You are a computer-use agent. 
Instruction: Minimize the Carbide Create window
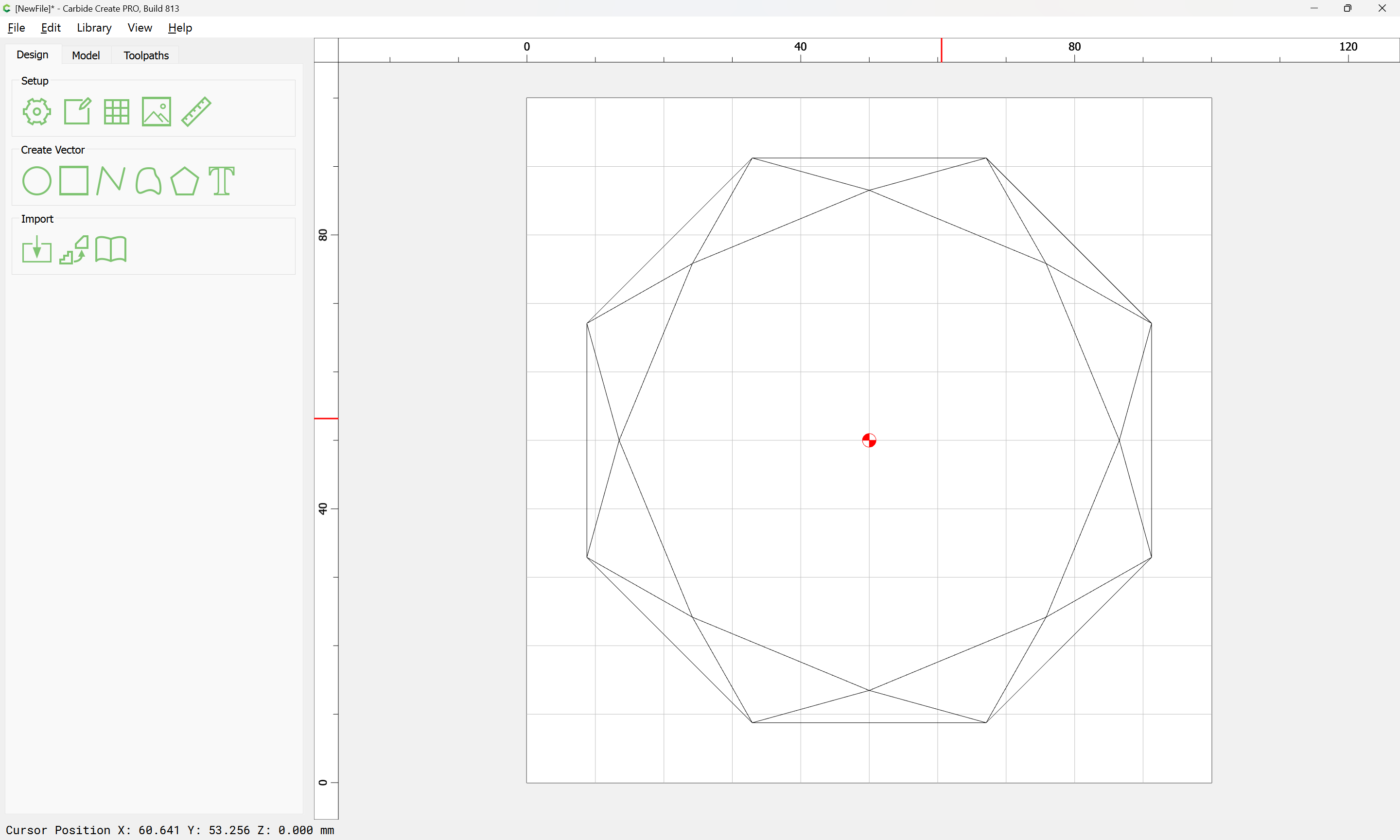pos(1314,8)
